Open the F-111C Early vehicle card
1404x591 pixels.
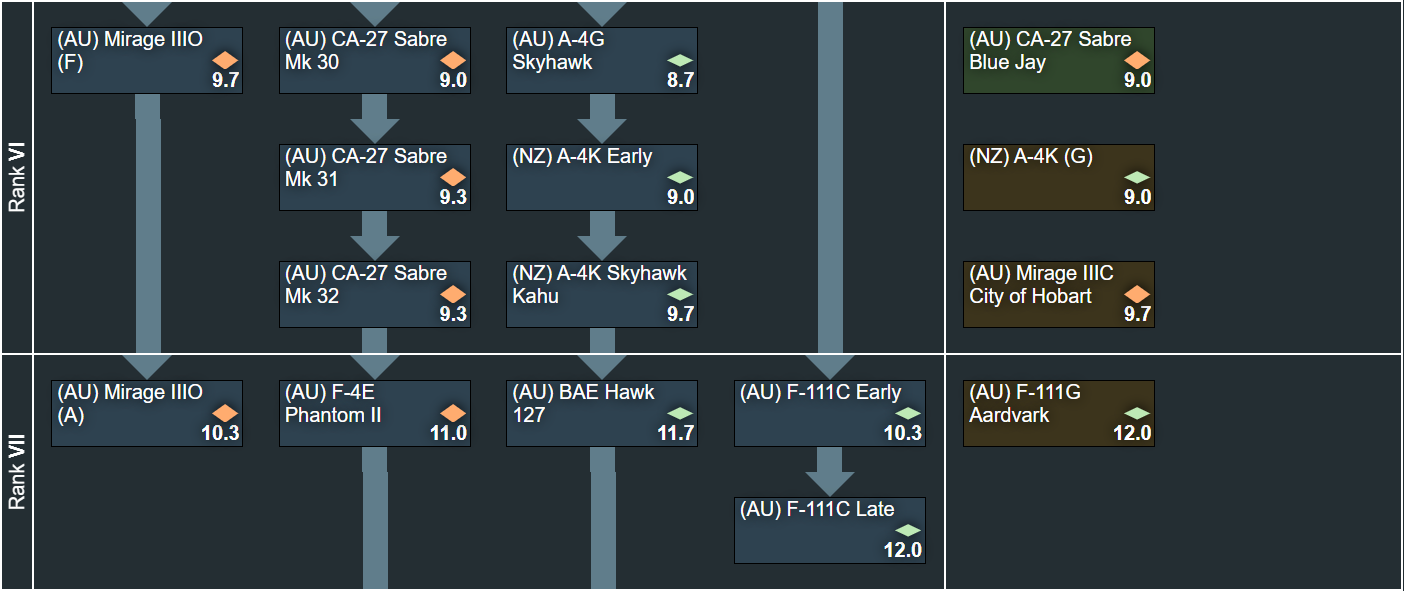tap(830, 413)
